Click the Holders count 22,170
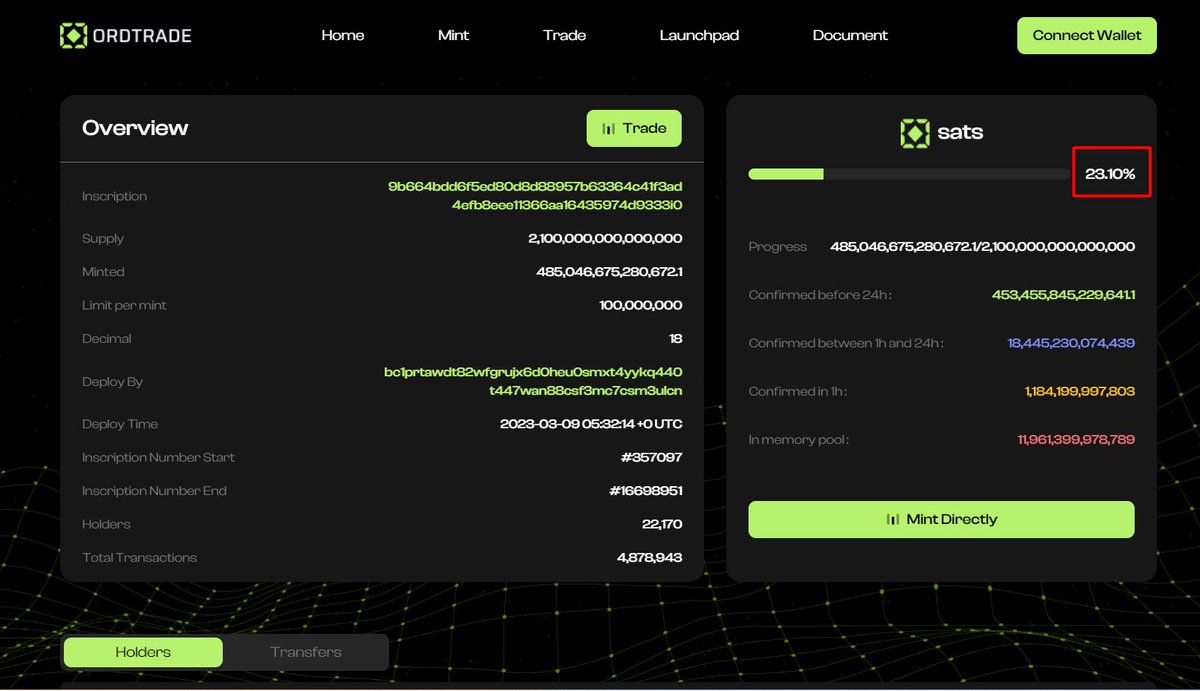Viewport: 1200px width, 691px height. pyautogui.click(x=662, y=524)
